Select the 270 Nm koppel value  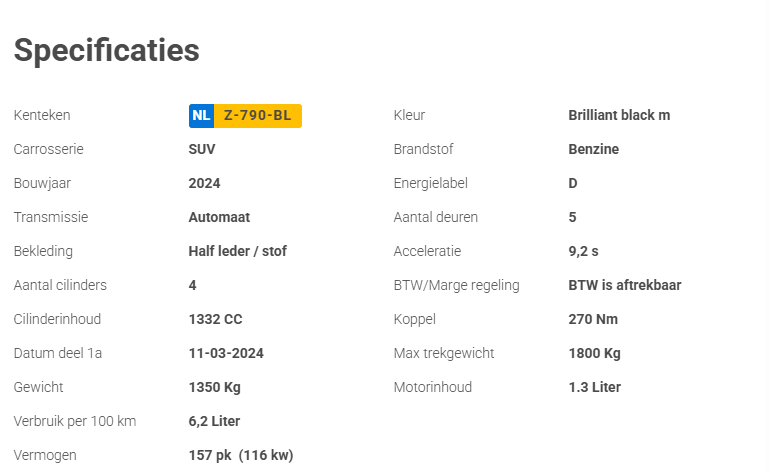point(593,319)
